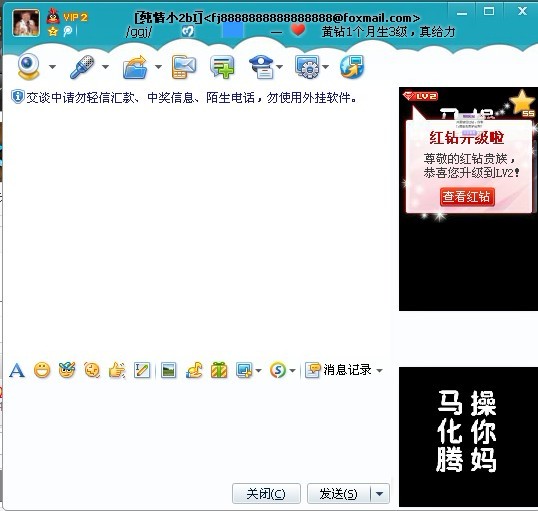
Task: Click the LV2 red diamond badge
Action: click(420, 96)
